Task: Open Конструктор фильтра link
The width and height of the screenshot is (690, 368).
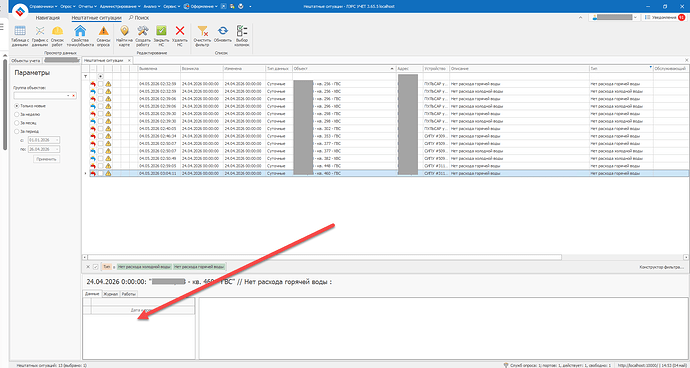Action: [x=661, y=267]
